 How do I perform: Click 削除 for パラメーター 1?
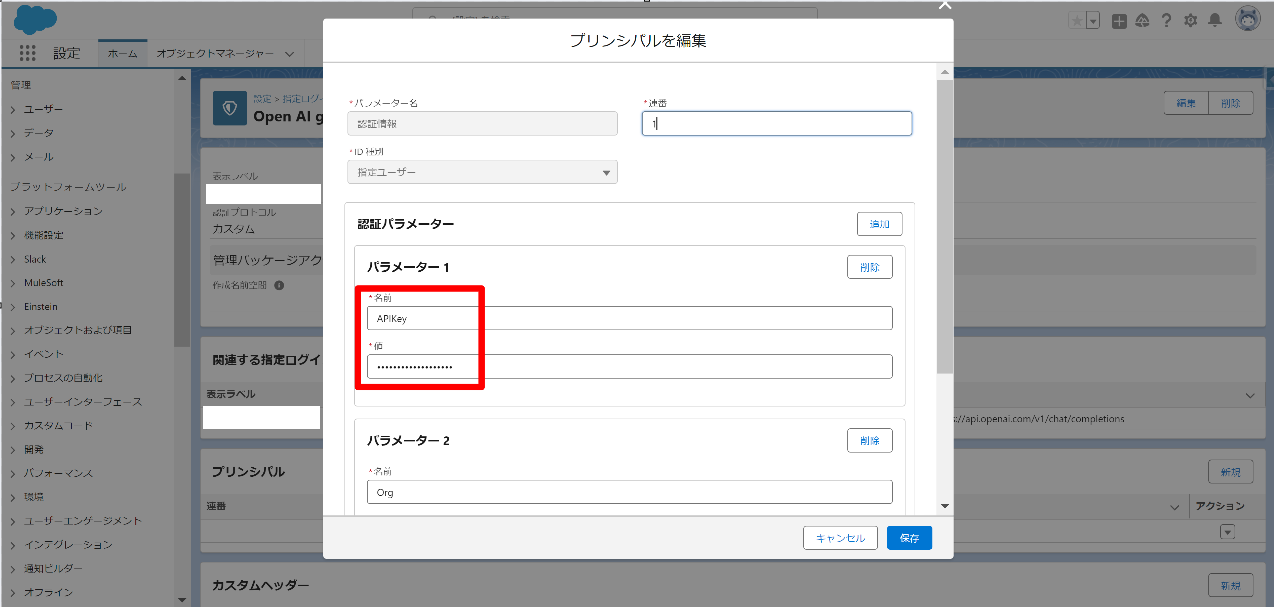[x=870, y=267]
